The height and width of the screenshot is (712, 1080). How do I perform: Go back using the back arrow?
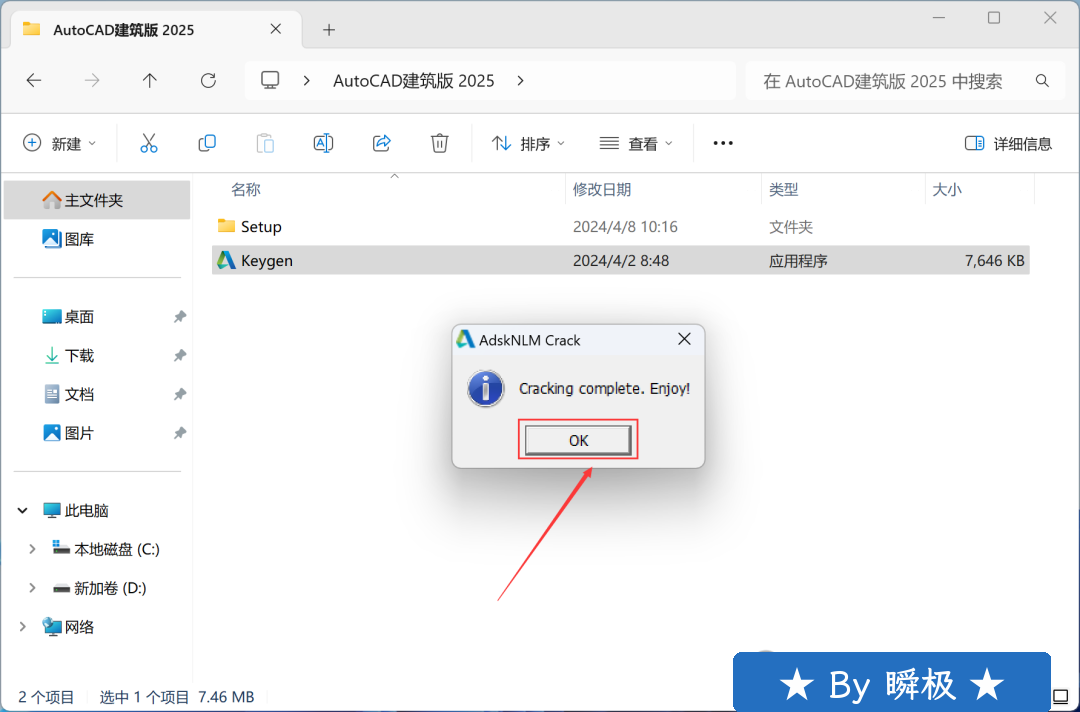[x=34, y=81]
